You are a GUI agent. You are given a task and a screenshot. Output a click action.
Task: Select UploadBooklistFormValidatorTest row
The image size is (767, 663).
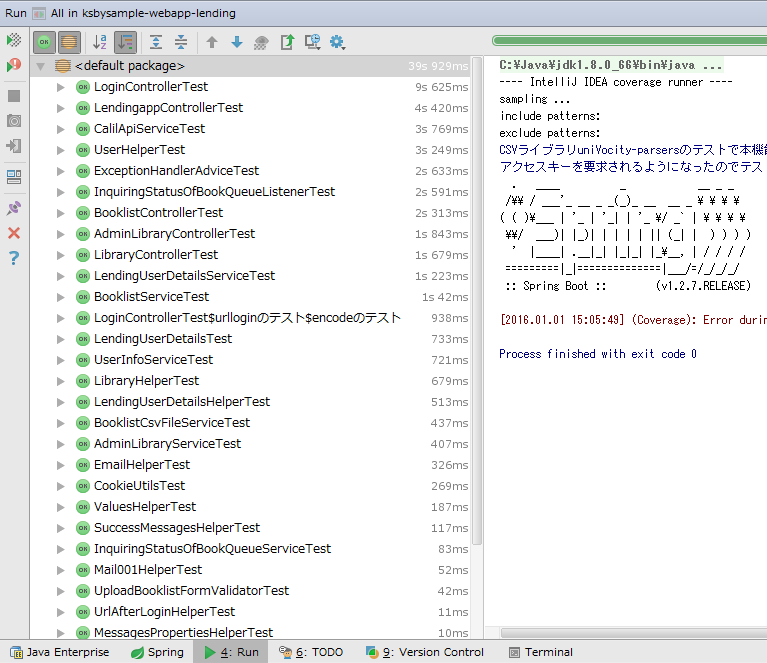click(x=249, y=592)
